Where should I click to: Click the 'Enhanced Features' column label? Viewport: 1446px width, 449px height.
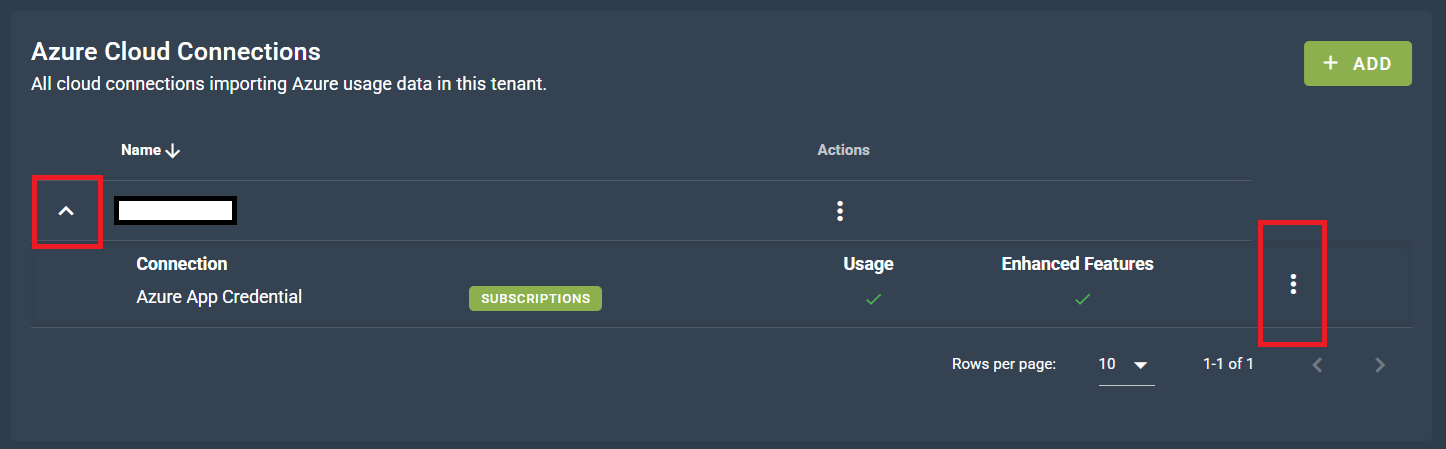click(x=1077, y=264)
